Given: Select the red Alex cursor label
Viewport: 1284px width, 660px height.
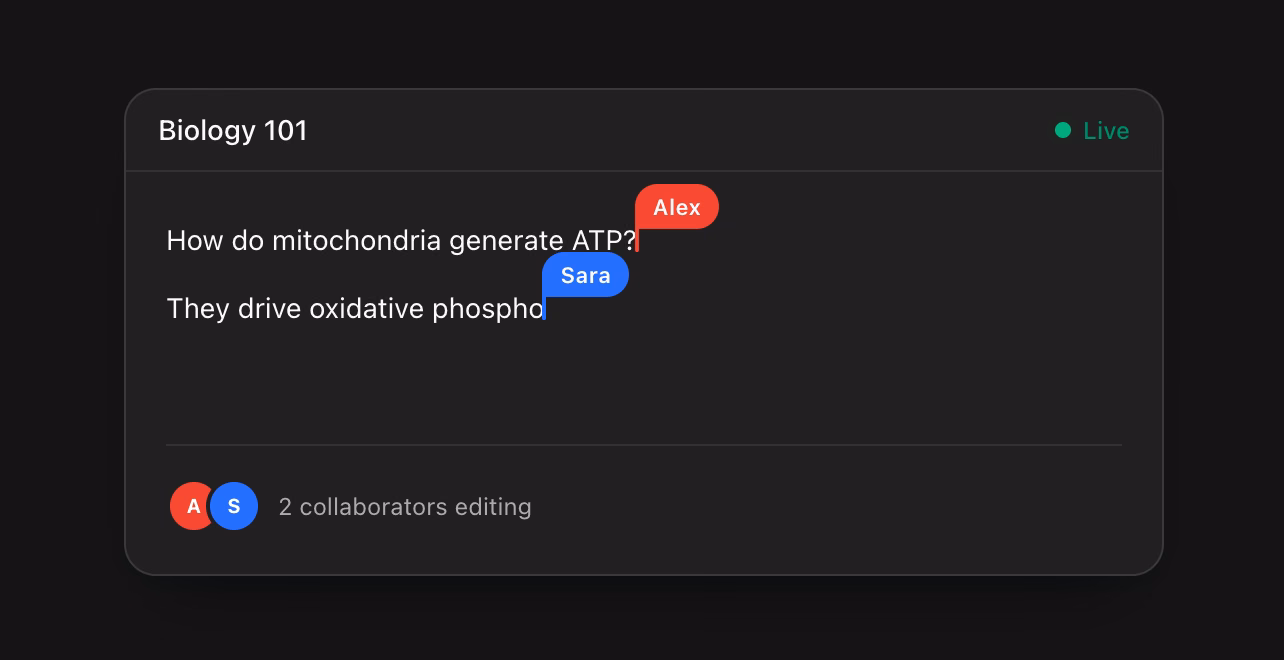Looking at the screenshot, I should [x=677, y=207].
